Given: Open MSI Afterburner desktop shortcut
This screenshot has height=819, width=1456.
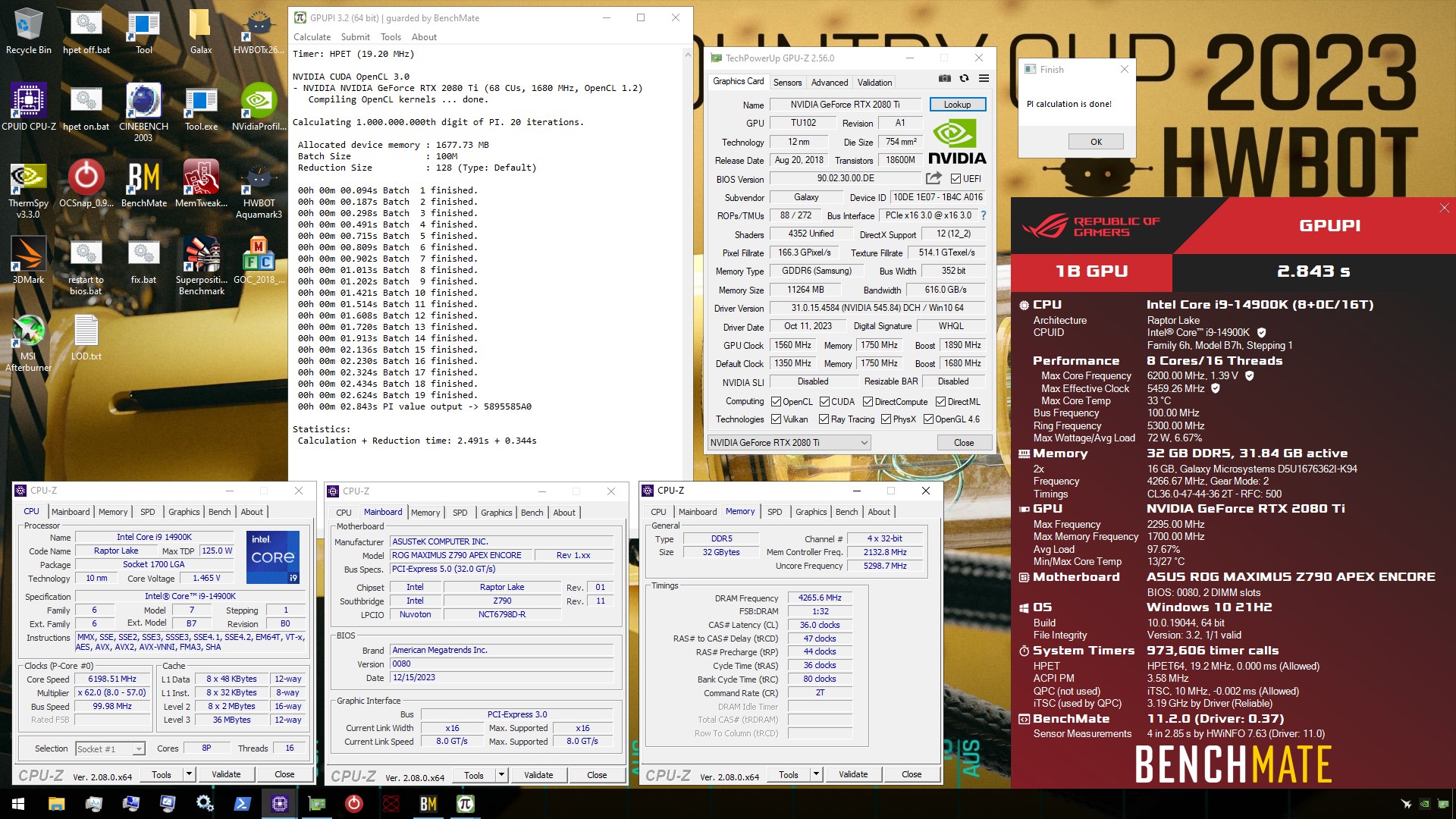Looking at the screenshot, I should click(28, 343).
